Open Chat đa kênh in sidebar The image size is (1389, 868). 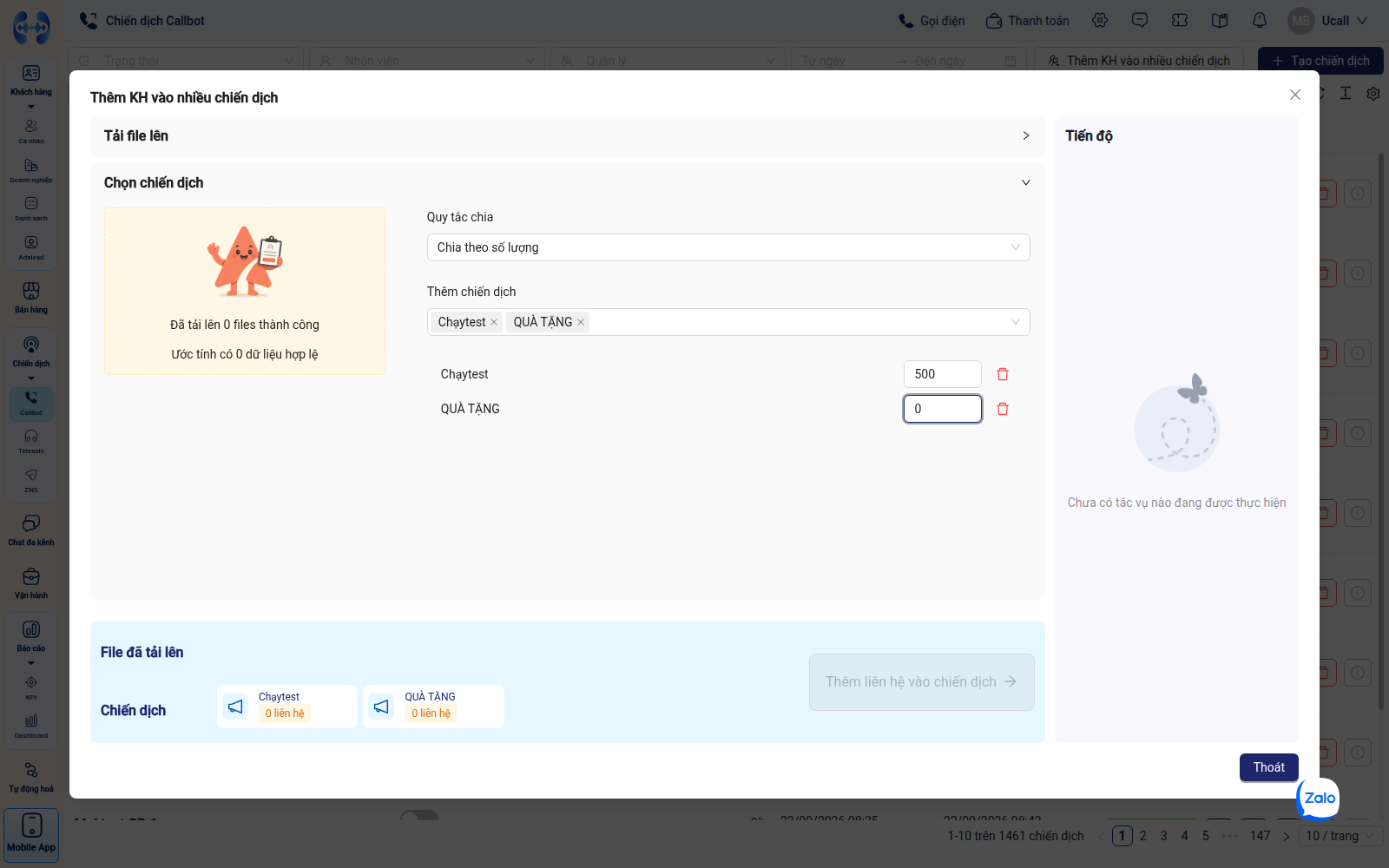(31, 529)
